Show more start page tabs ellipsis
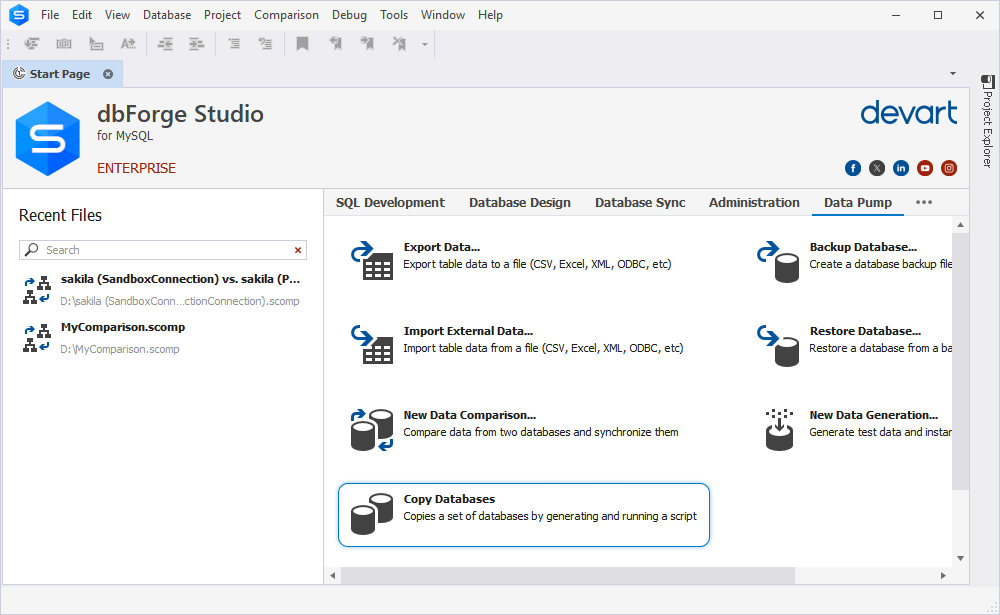The image size is (1000, 615). [923, 202]
